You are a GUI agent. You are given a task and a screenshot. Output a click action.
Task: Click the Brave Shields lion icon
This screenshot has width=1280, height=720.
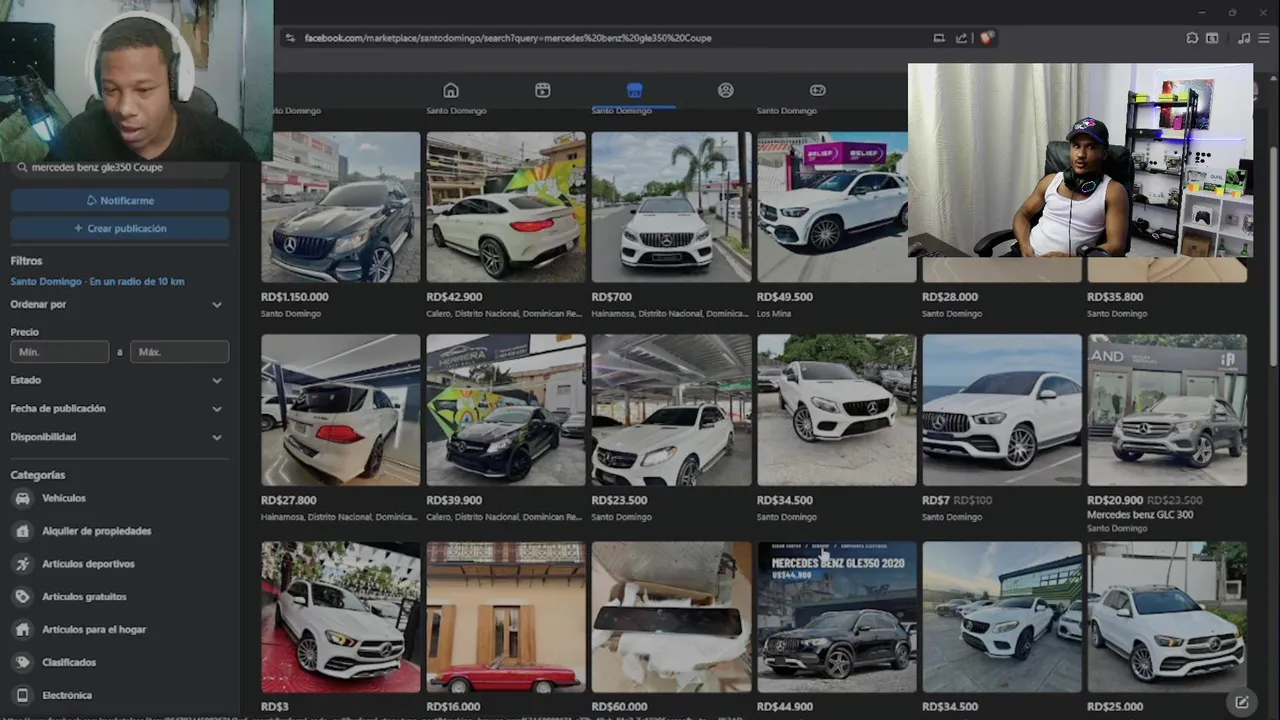pos(987,38)
